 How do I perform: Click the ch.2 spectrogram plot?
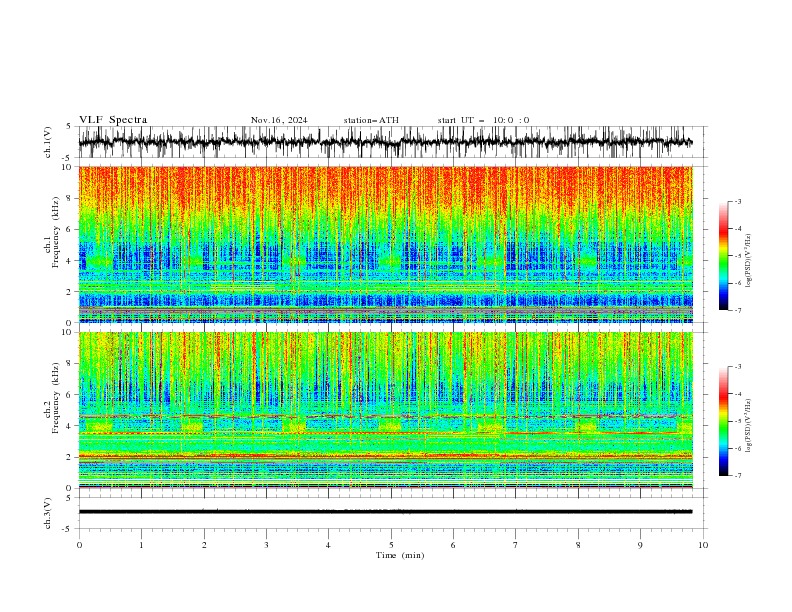click(x=386, y=410)
